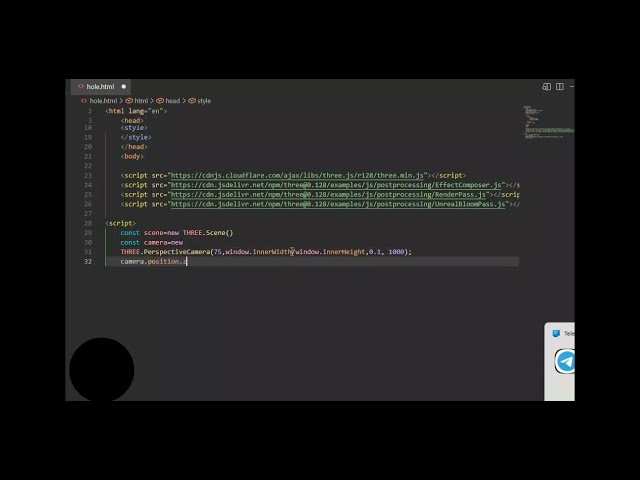Image resolution: width=640 pixels, height=480 pixels.
Task: Click line number 32 in the gutter
Action: coord(88,262)
